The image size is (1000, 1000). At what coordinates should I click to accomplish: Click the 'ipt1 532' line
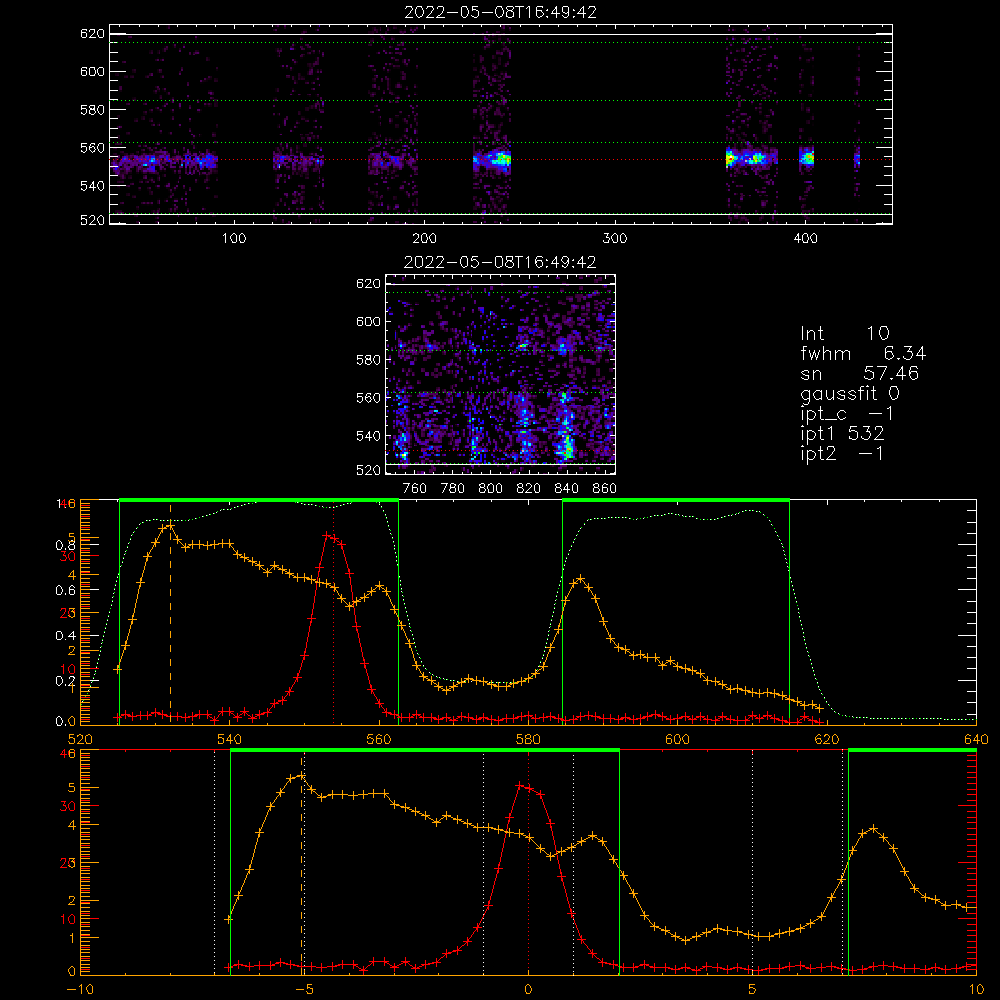(x=842, y=434)
